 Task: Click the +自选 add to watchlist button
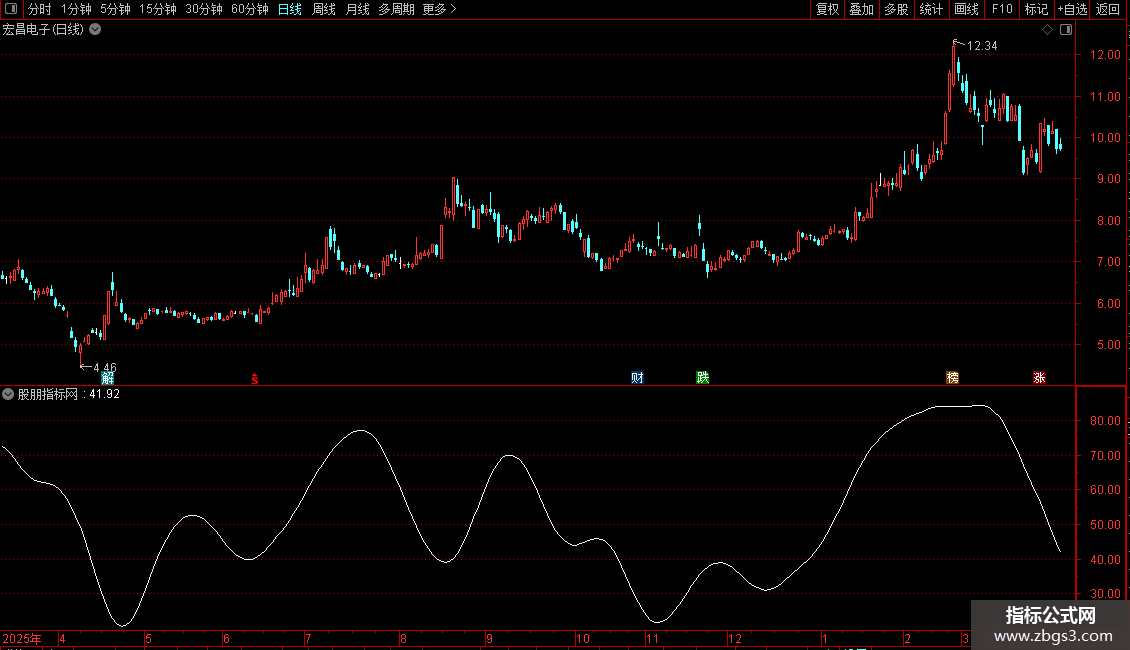pyautogui.click(x=1072, y=9)
